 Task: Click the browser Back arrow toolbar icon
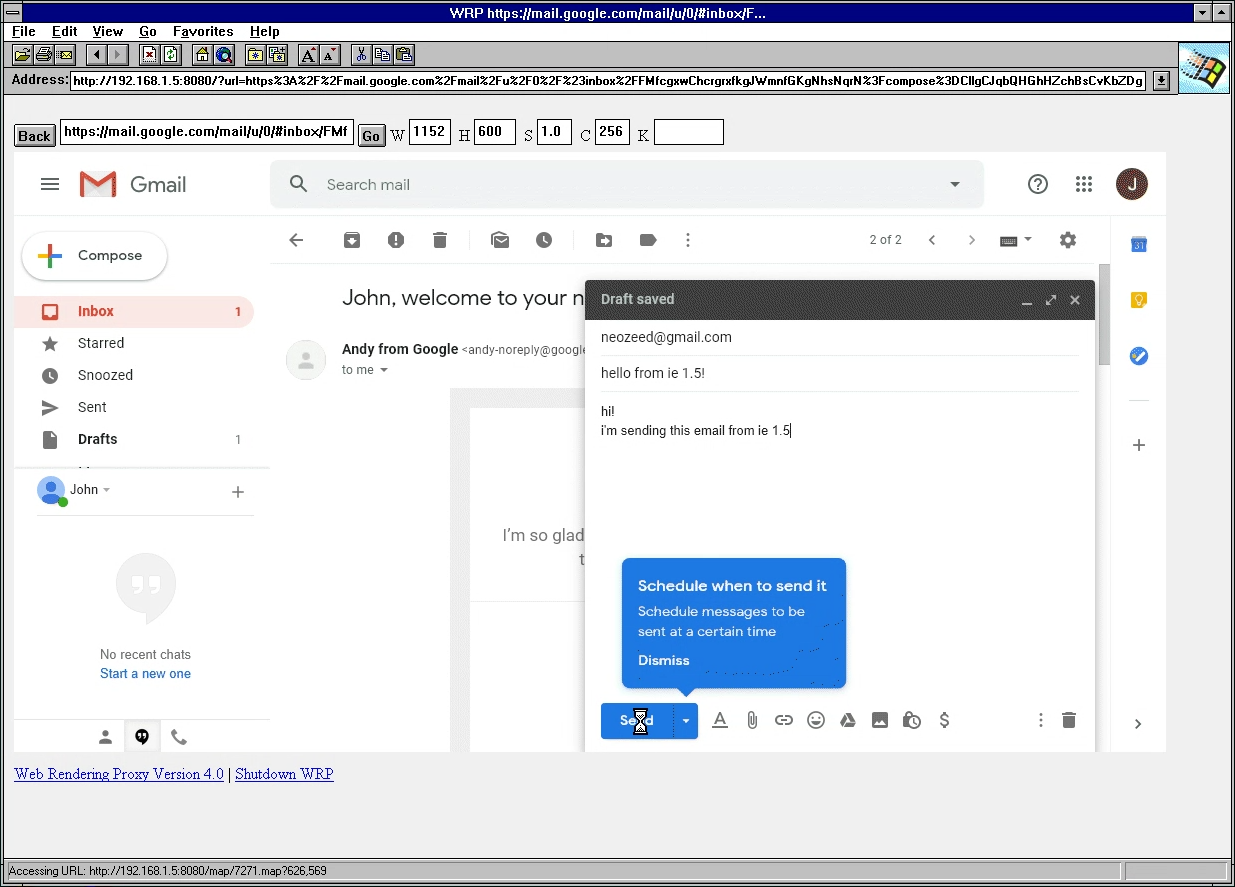click(x=97, y=55)
